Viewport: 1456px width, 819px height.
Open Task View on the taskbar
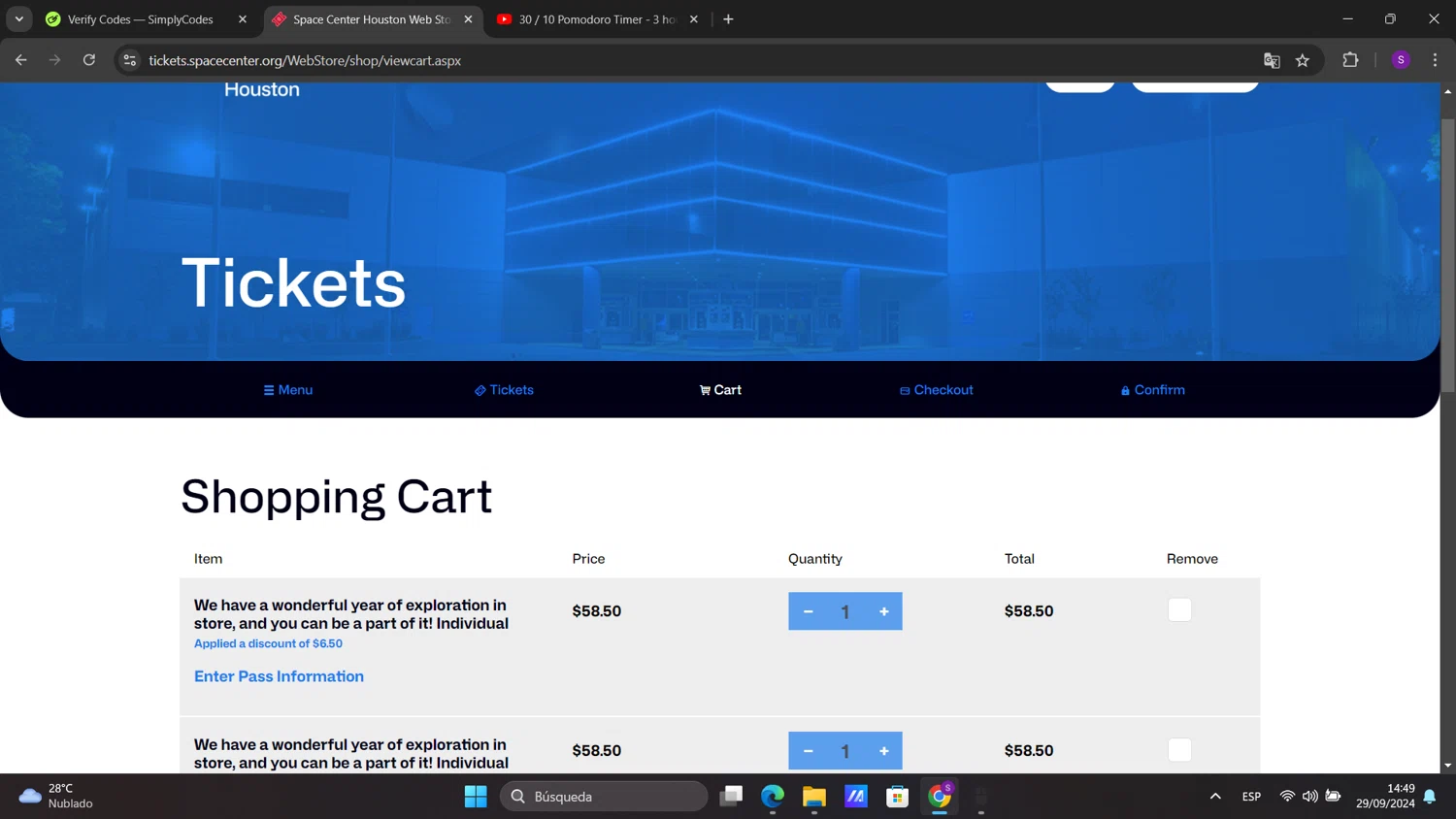731,797
